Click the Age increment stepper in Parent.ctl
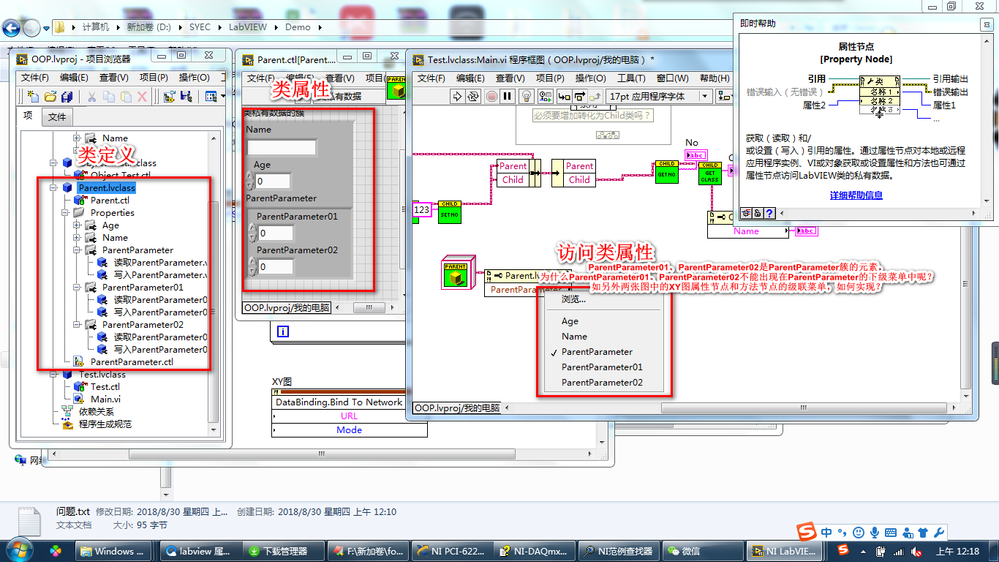The width and height of the screenshot is (999, 562). pos(250,177)
